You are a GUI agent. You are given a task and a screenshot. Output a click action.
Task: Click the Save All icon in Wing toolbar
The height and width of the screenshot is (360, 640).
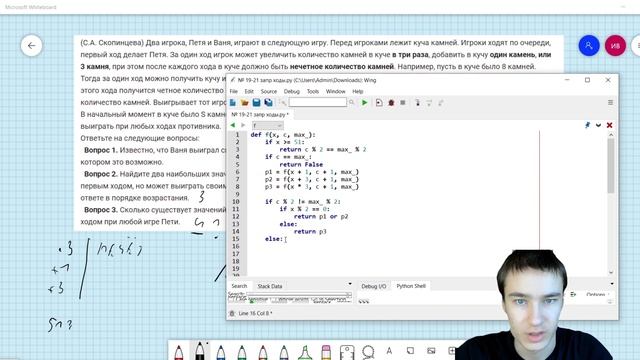[268, 102]
